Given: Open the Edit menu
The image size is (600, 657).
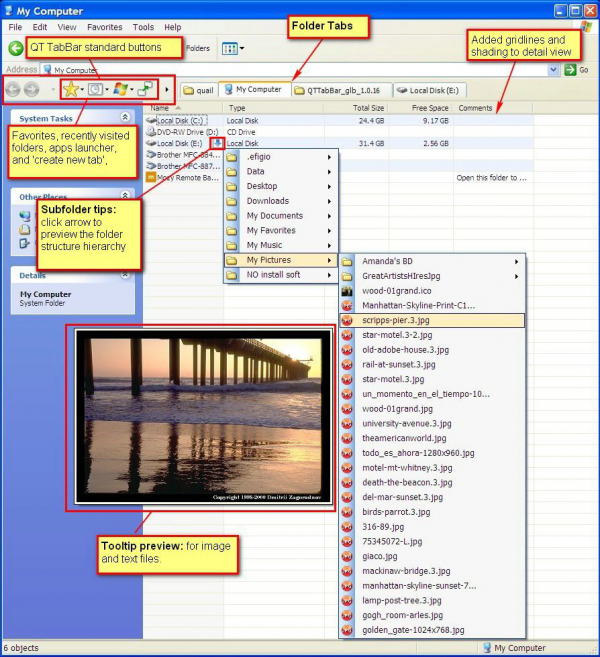Looking at the screenshot, I should 40,27.
